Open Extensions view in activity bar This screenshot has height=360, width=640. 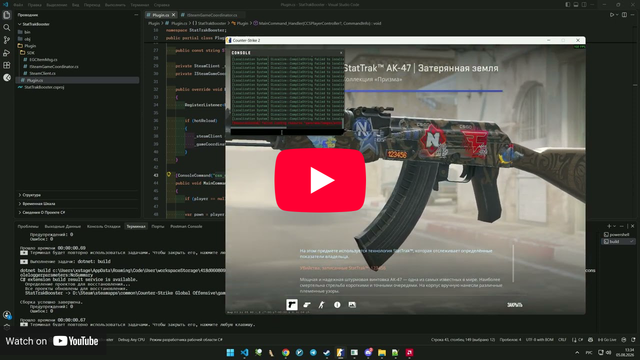click(x=7, y=65)
